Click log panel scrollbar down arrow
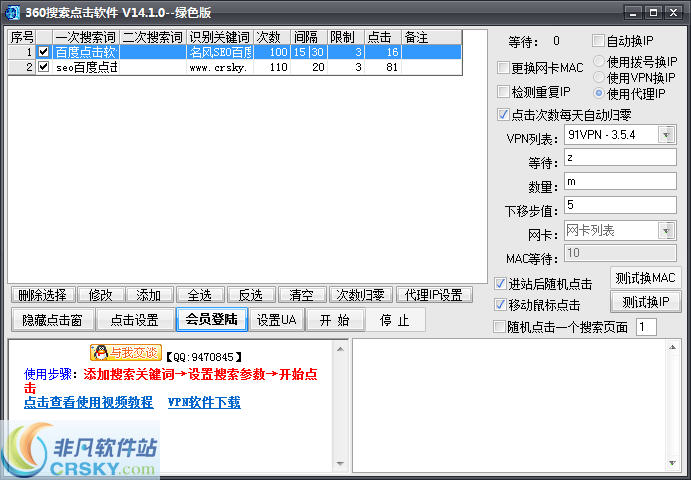 click(x=672, y=463)
